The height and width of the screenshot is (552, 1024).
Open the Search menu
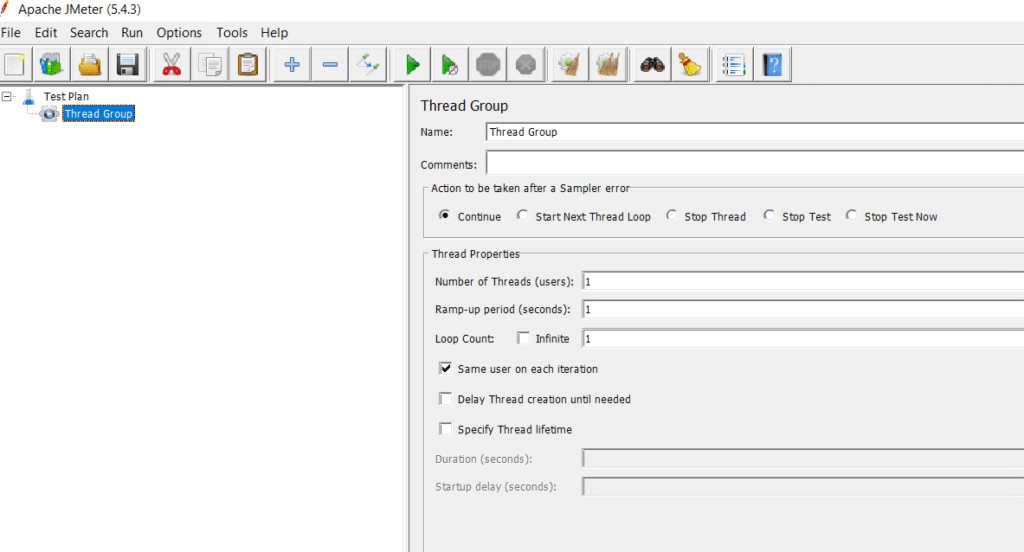(89, 33)
